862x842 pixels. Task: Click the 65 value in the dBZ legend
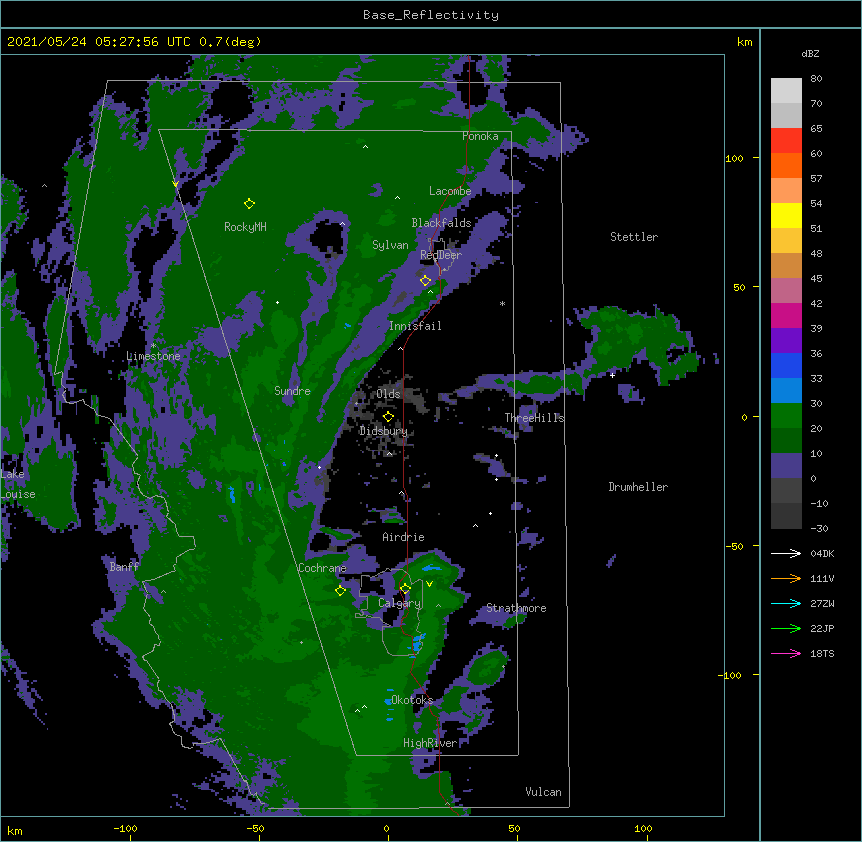tap(816, 129)
